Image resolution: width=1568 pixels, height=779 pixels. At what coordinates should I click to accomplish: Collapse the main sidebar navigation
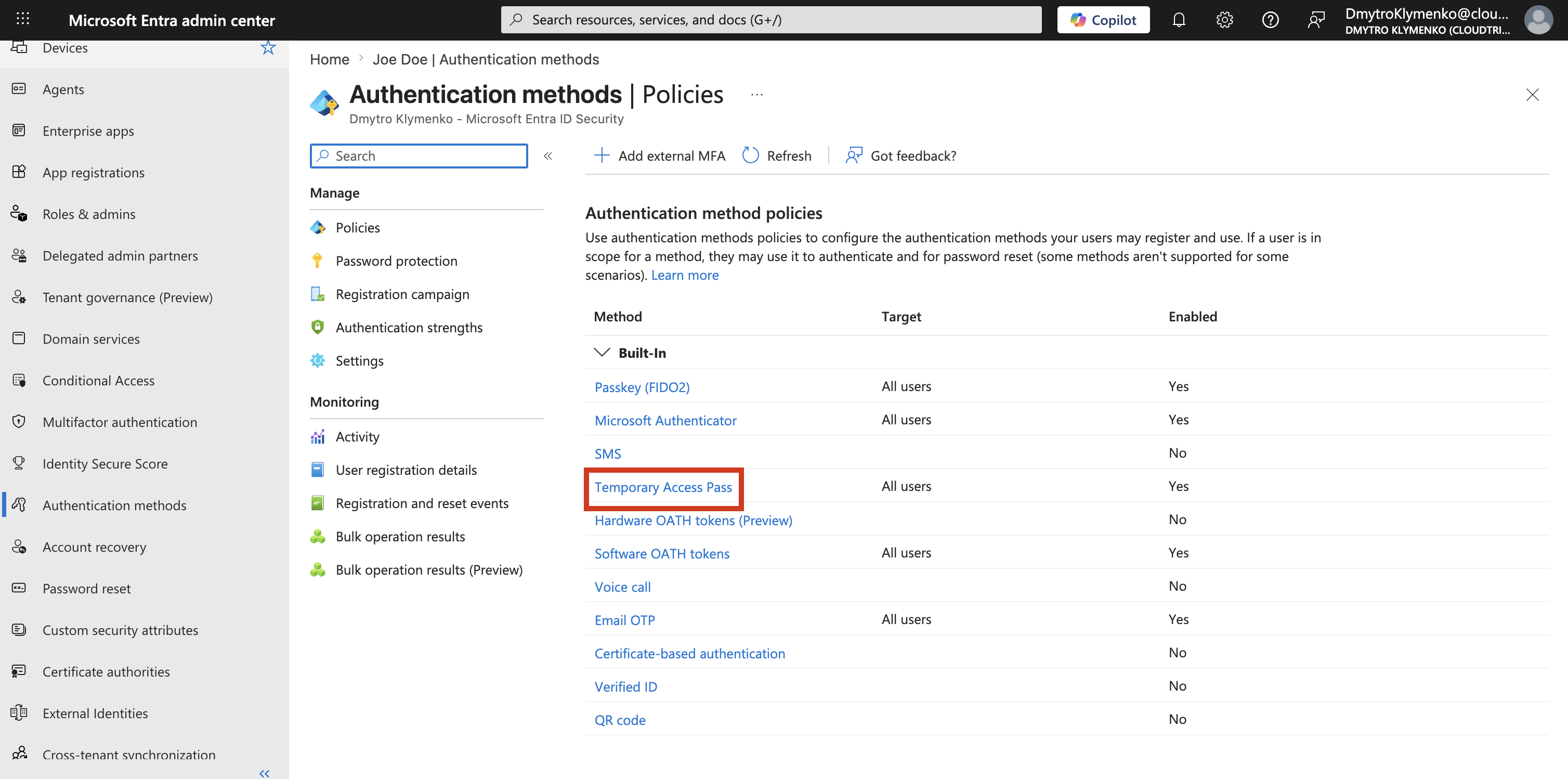264,773
